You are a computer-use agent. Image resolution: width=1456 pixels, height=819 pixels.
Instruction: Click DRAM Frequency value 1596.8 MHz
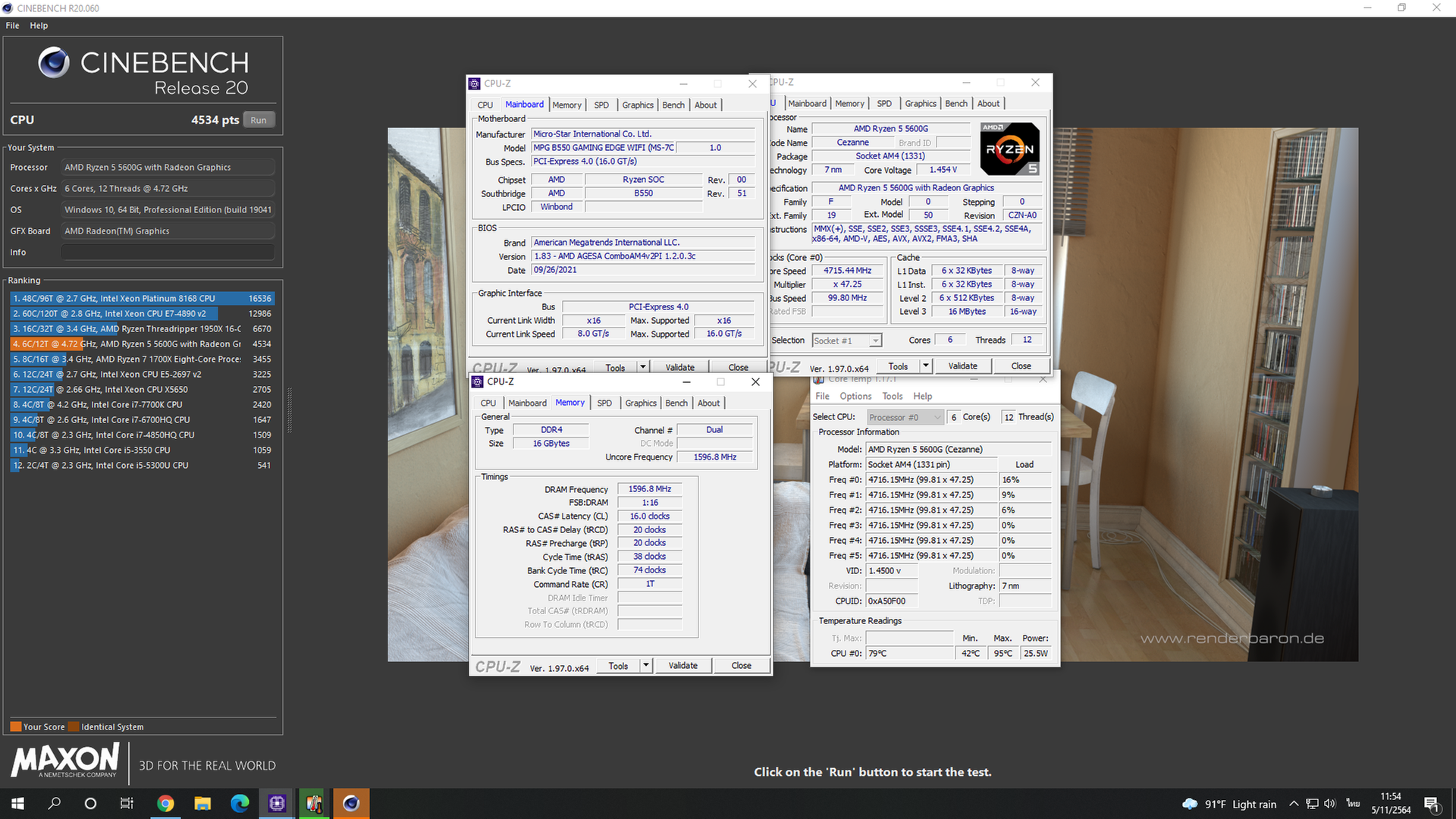[649, 489]
